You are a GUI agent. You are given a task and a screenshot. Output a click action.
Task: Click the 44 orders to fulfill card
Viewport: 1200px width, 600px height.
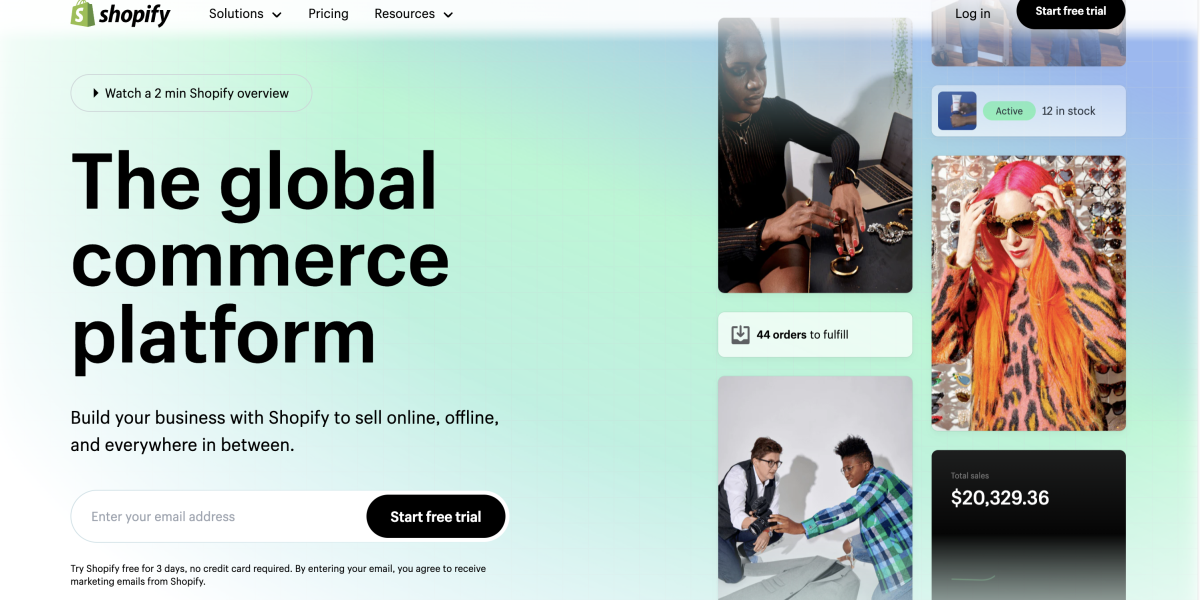pos(815,335)
